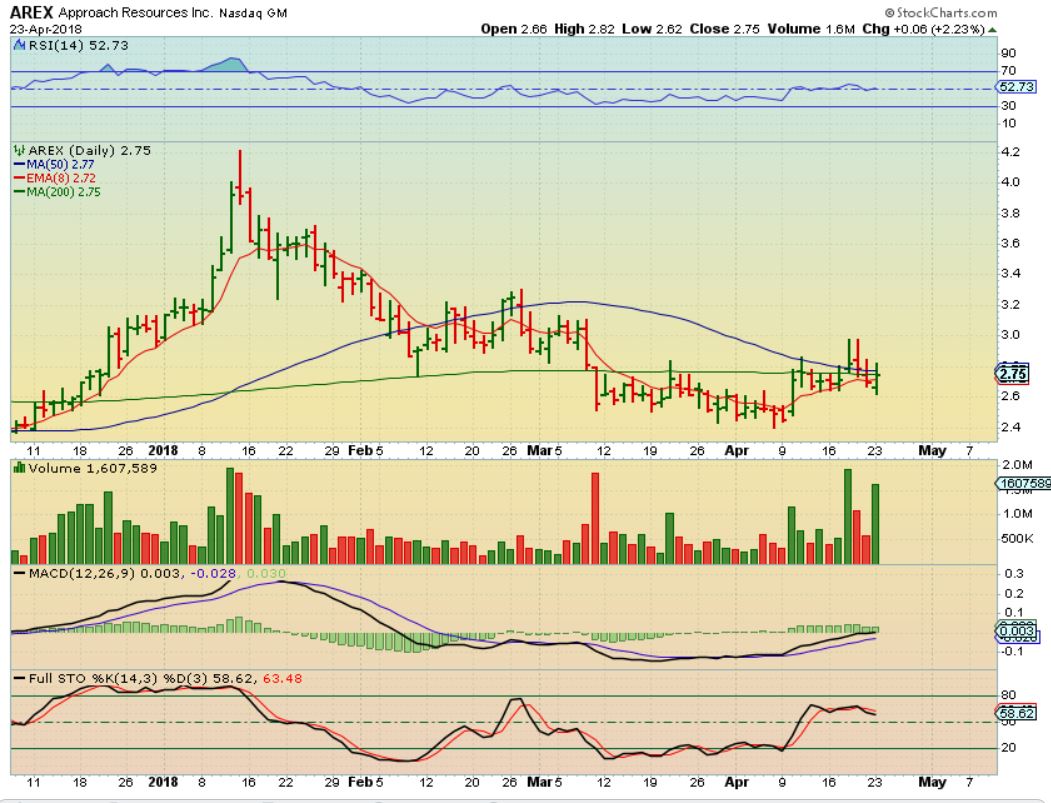Click the RSI area chart icon
The width and height of the screenshot is (1051, 803).
pyautogui.click(x=20, y=46)
